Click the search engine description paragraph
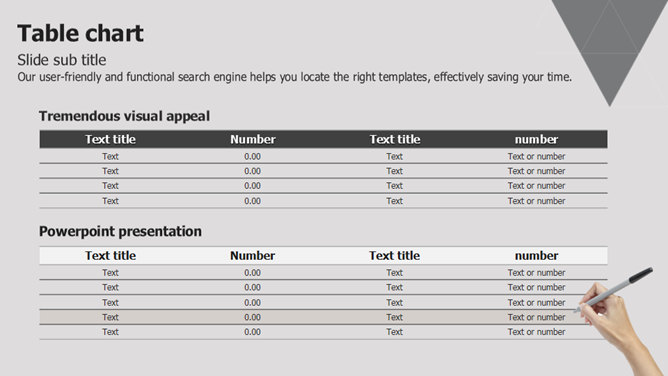The height and width of the screenshot is (376, 668). (x=294, y=77)
